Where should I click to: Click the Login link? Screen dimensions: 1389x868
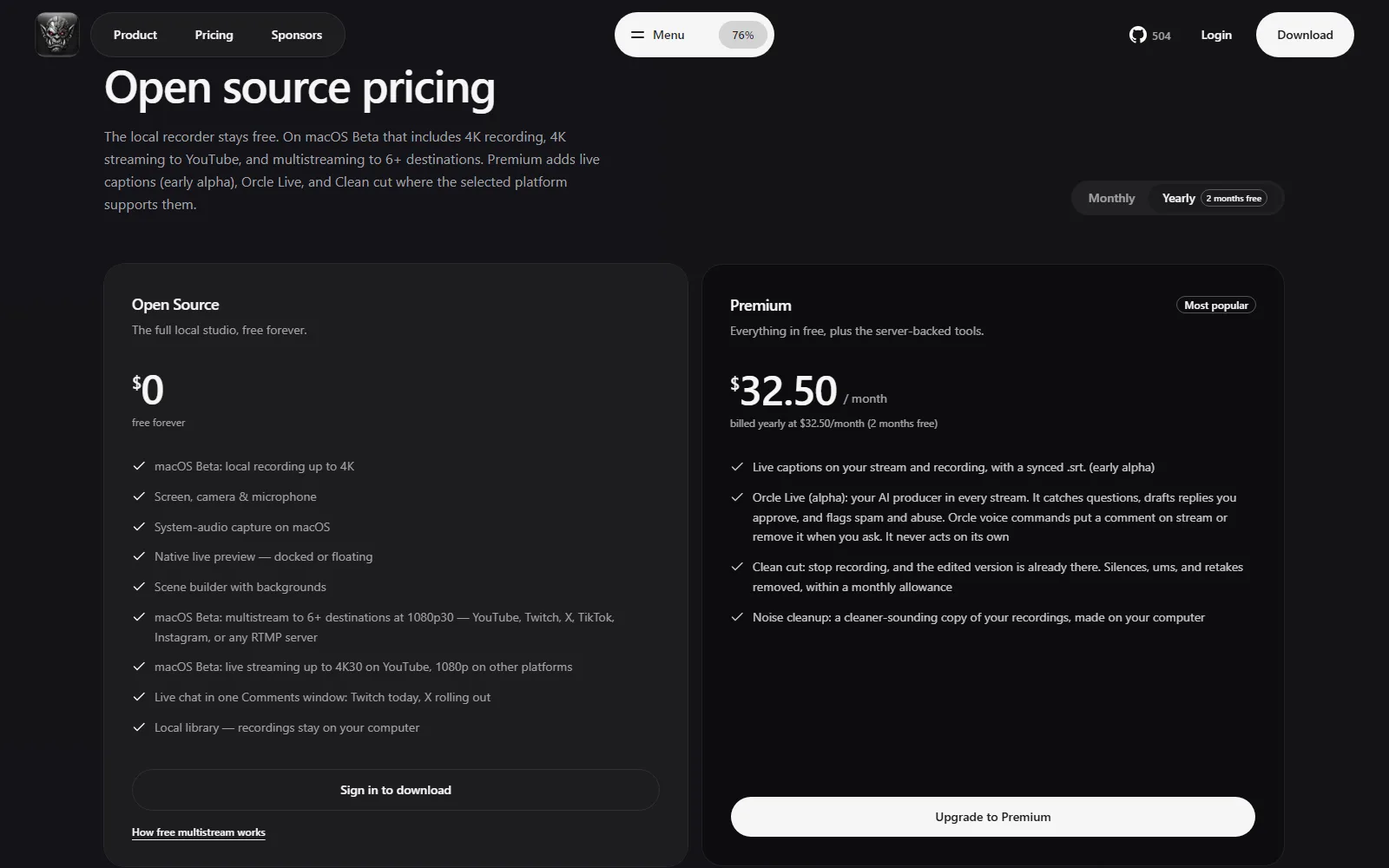coord(1216,35)
